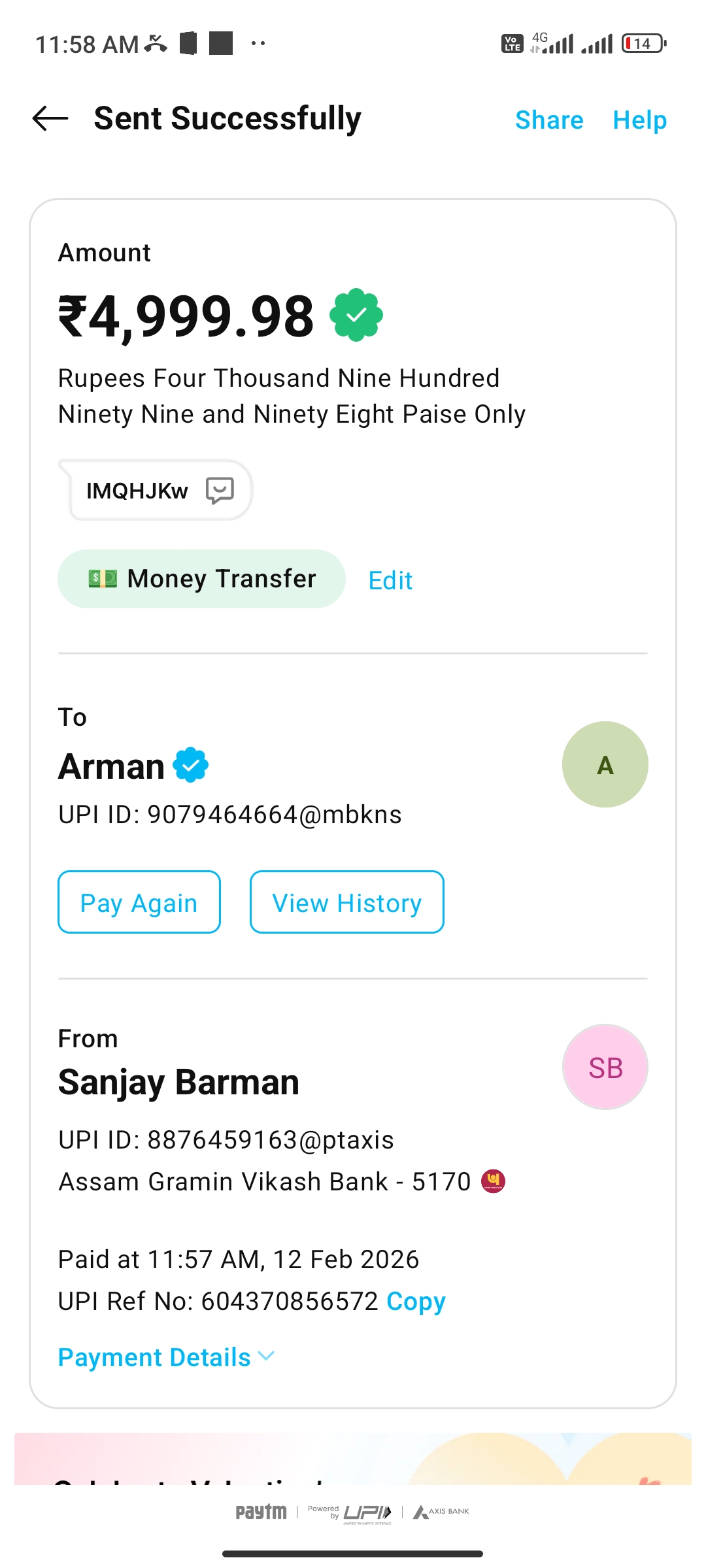
Task: Open Sanjay Barman's "SB" avatar
Action: pyautogui.click(x=605, y=1067)
